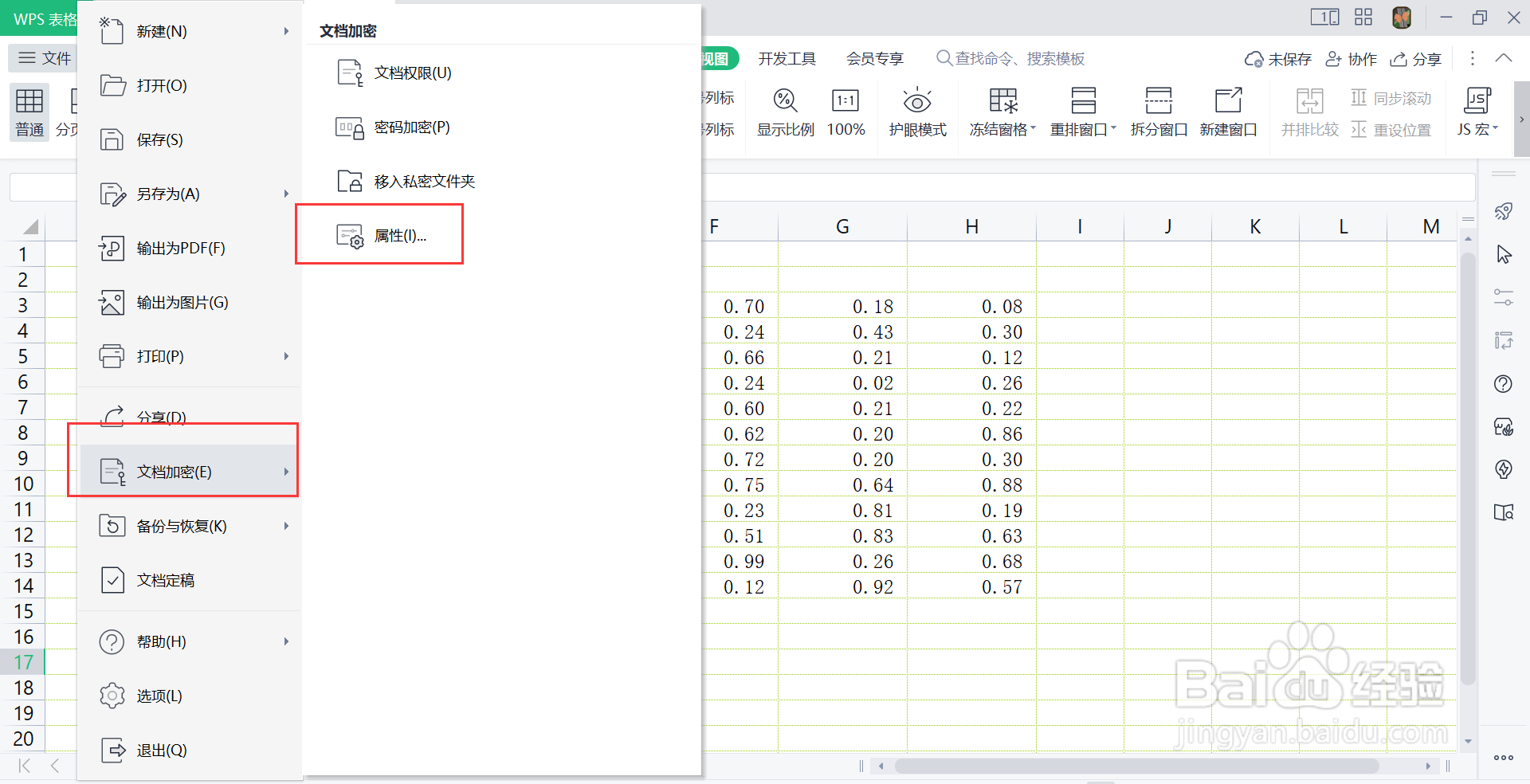Open 密码加密(P) from 文档加密 submenu
The image size is (1530, 784).
click(412, 127)
